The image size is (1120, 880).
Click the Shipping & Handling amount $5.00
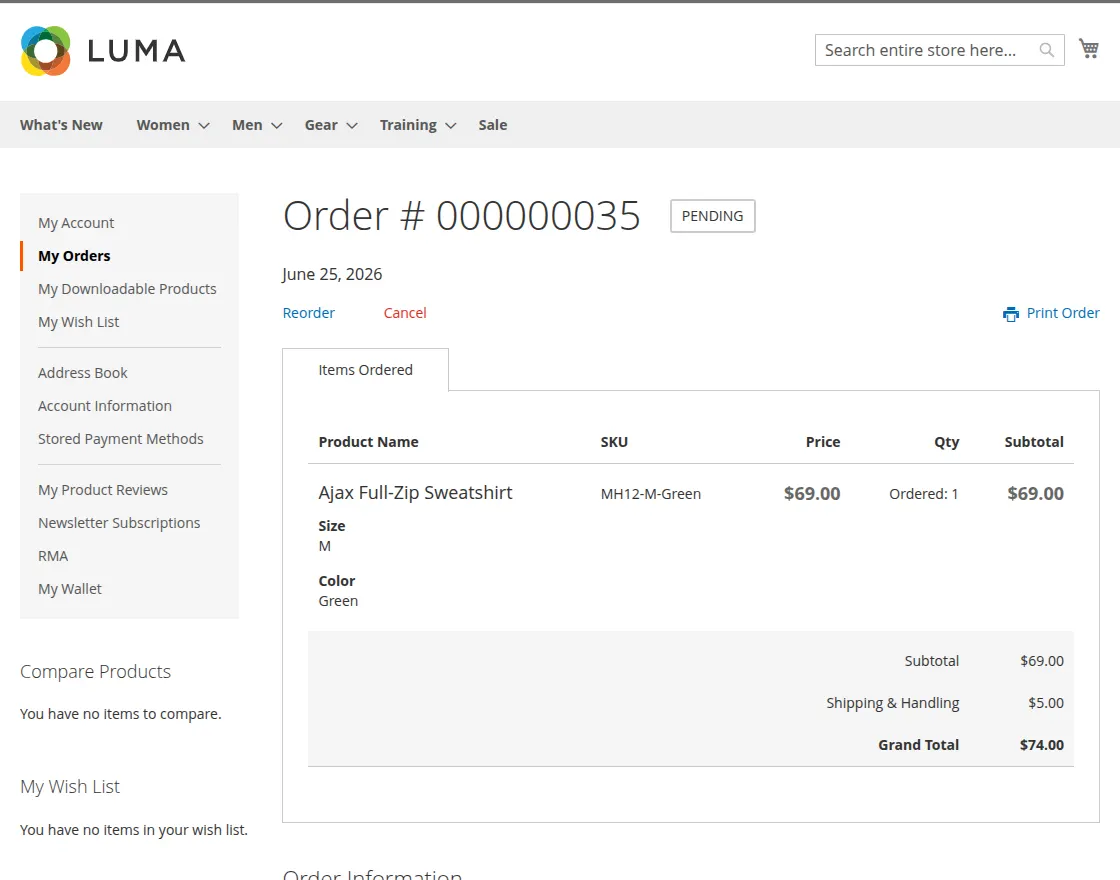(x=1046, y=703)
